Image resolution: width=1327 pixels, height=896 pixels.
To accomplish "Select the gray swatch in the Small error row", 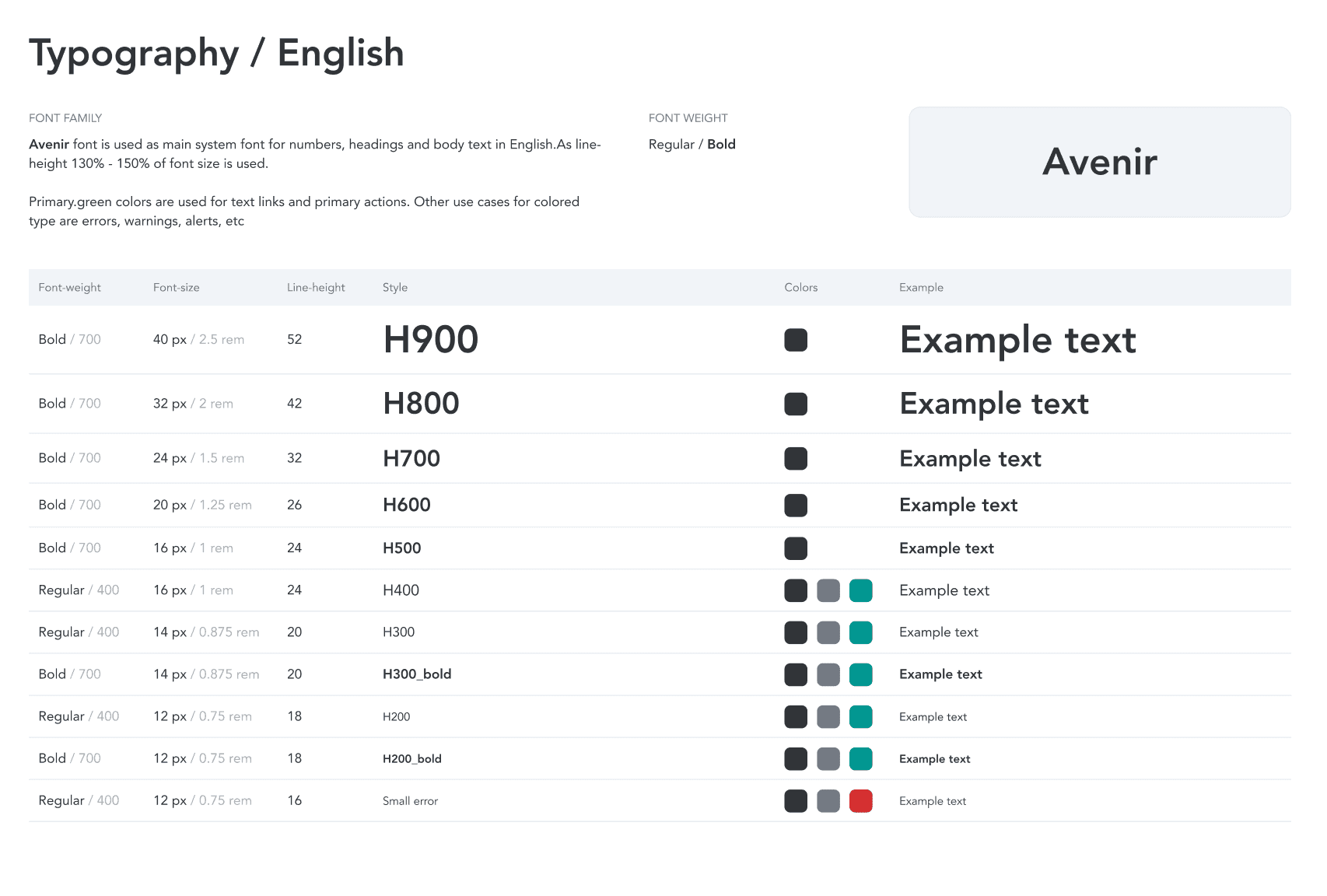I will [828, 800].
